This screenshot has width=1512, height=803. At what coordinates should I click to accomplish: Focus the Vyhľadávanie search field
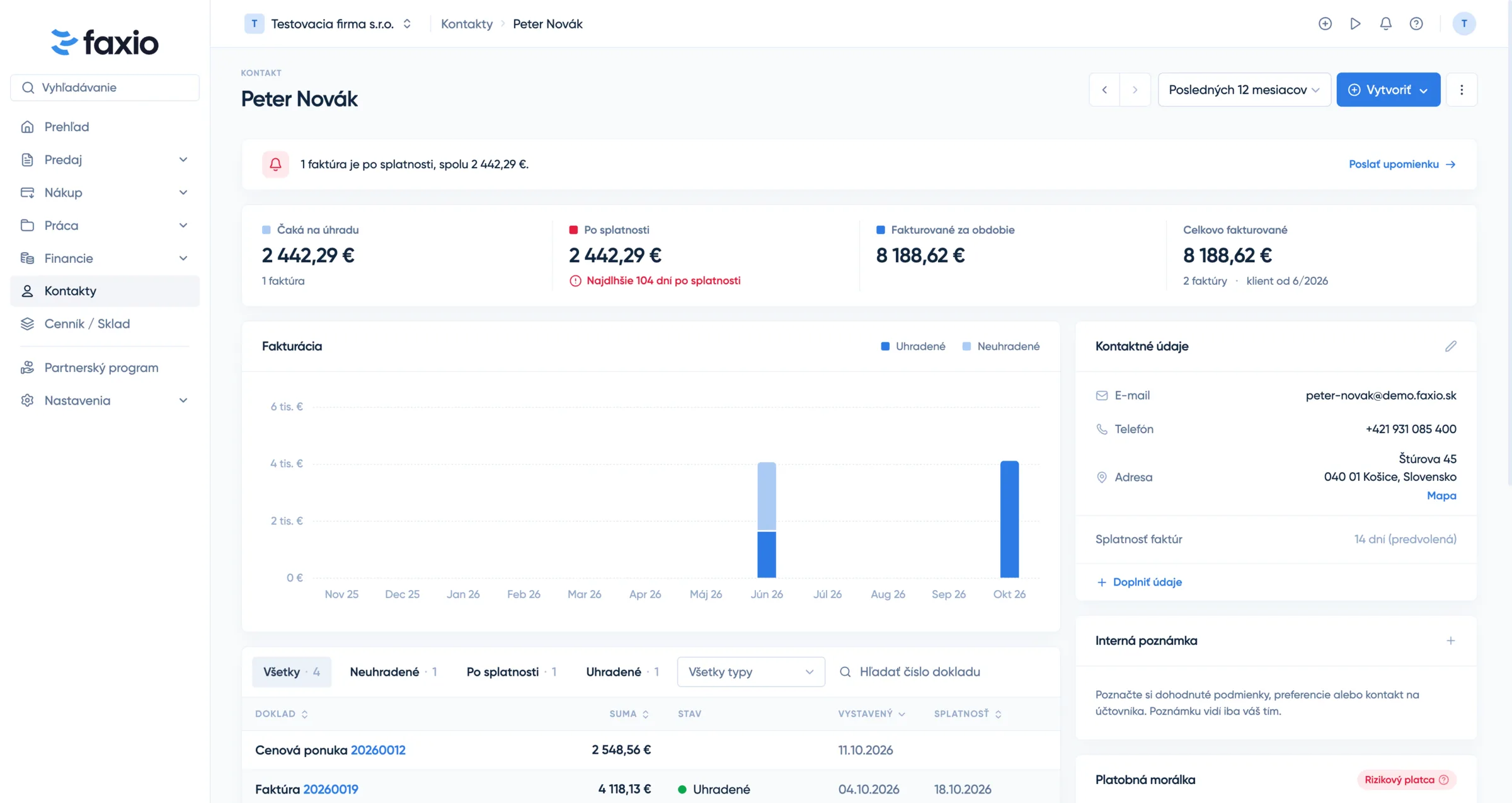point(105,88)
